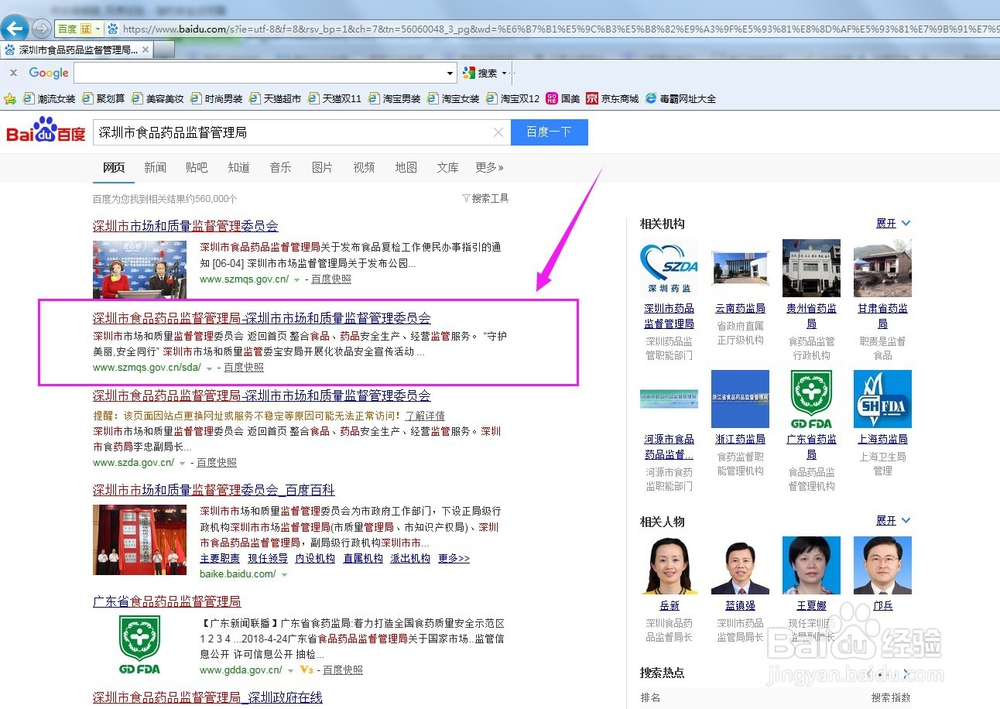Open the 潮流女装 bookmark

click(49, 99)
